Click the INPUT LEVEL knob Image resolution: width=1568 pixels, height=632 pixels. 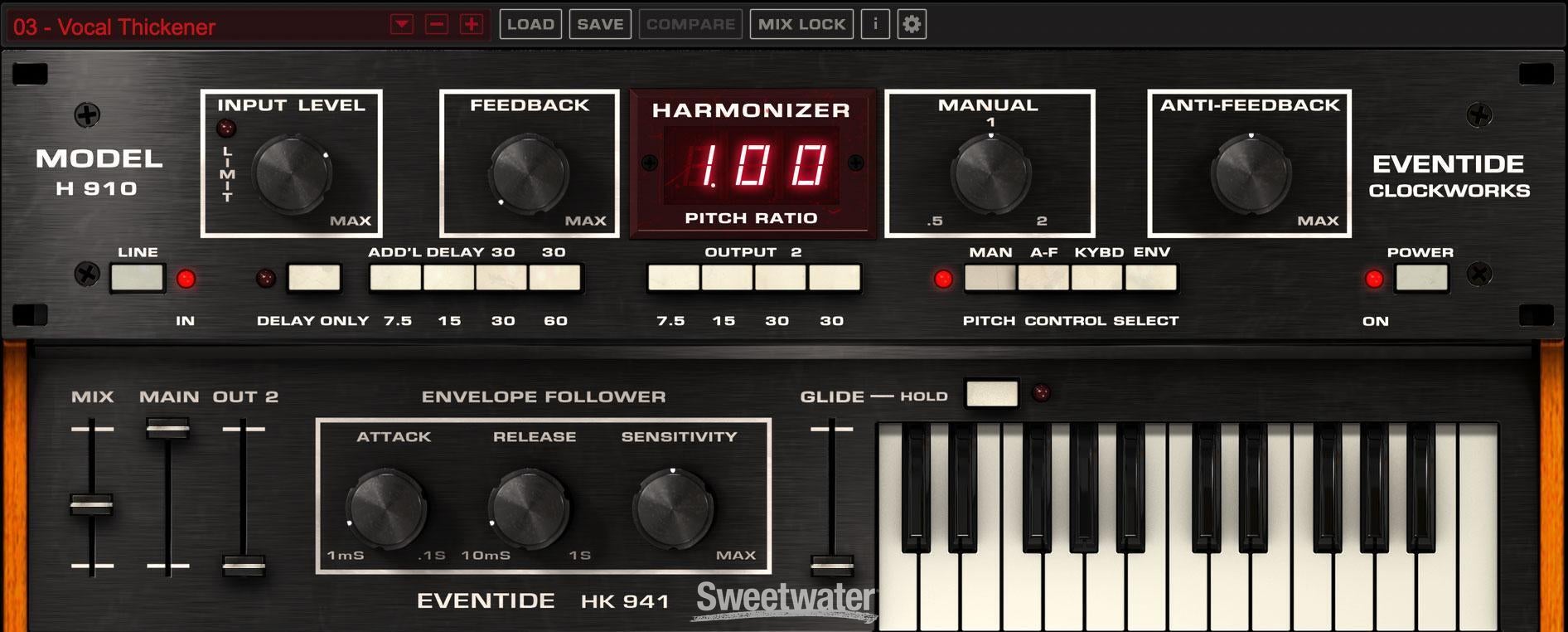(x=291, y=173)
